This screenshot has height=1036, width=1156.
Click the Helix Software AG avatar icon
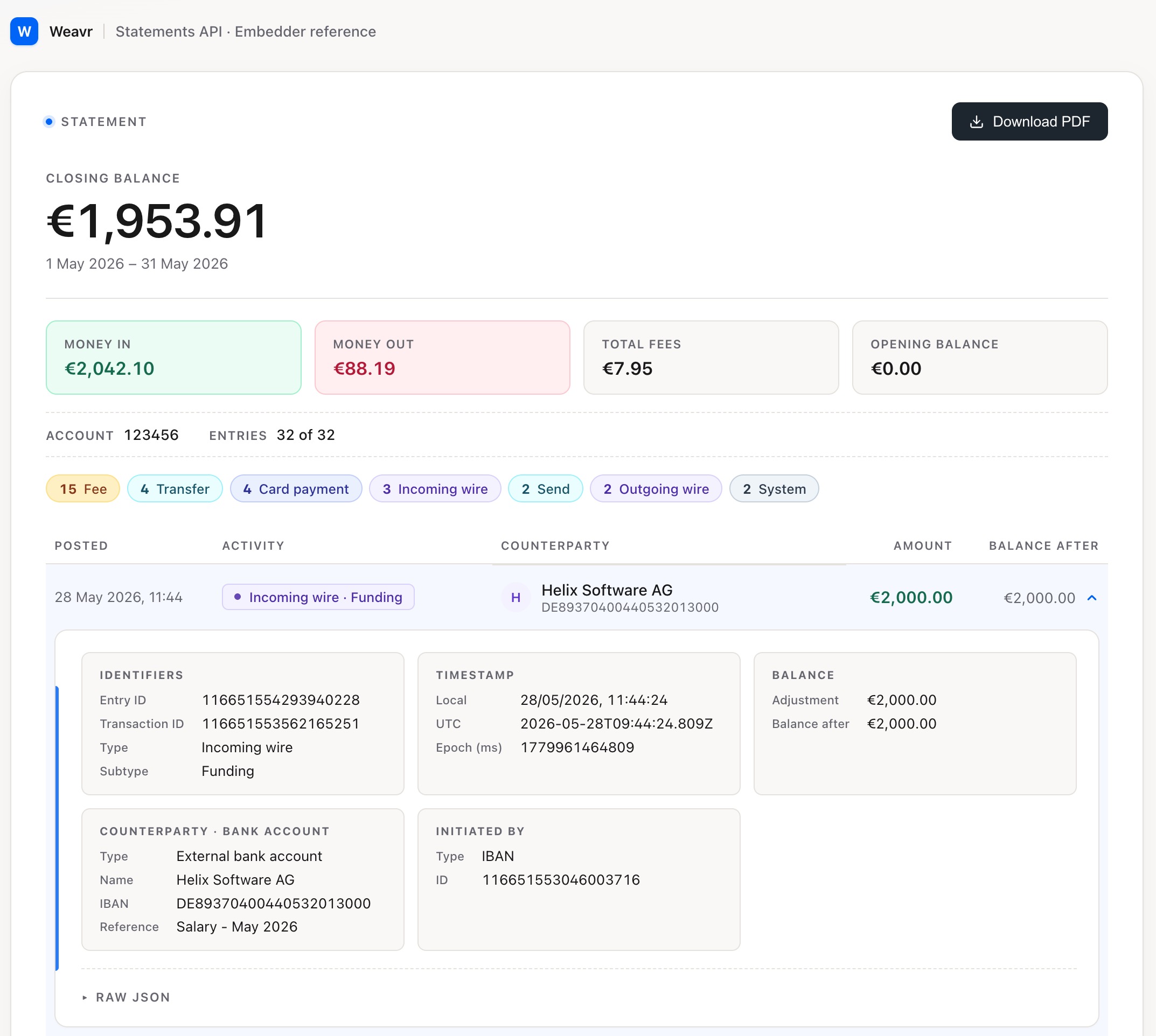tap(516, 598)
